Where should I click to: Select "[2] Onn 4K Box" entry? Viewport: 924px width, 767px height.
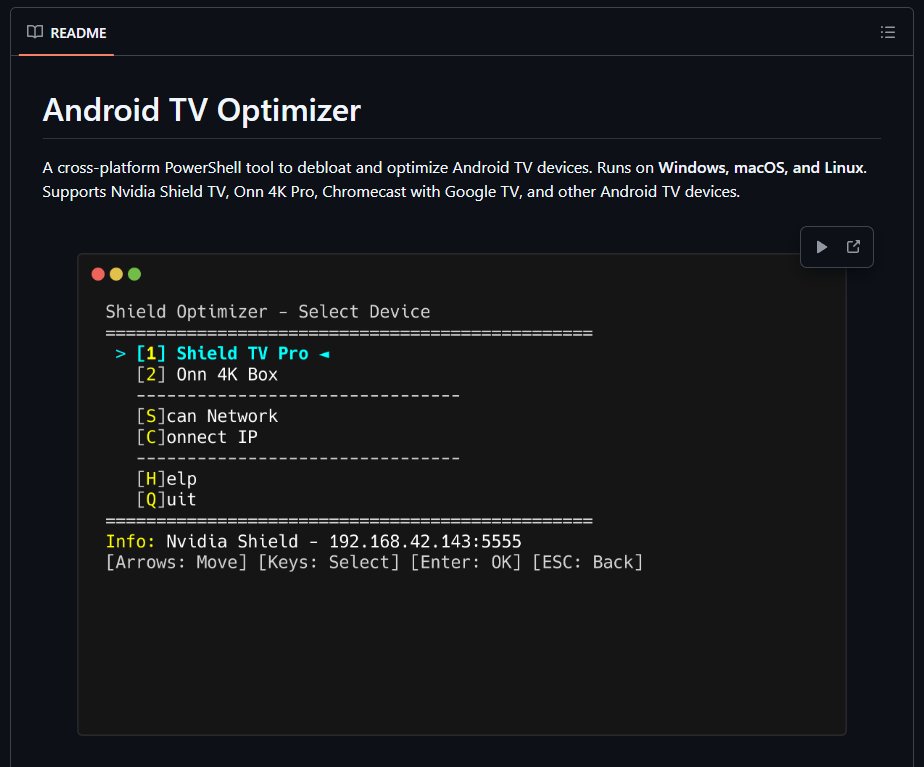point(207,375)
